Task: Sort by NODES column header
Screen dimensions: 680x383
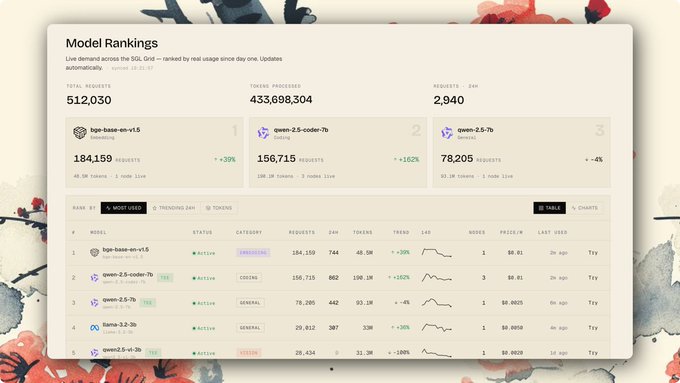Action: tap(477, 232)
